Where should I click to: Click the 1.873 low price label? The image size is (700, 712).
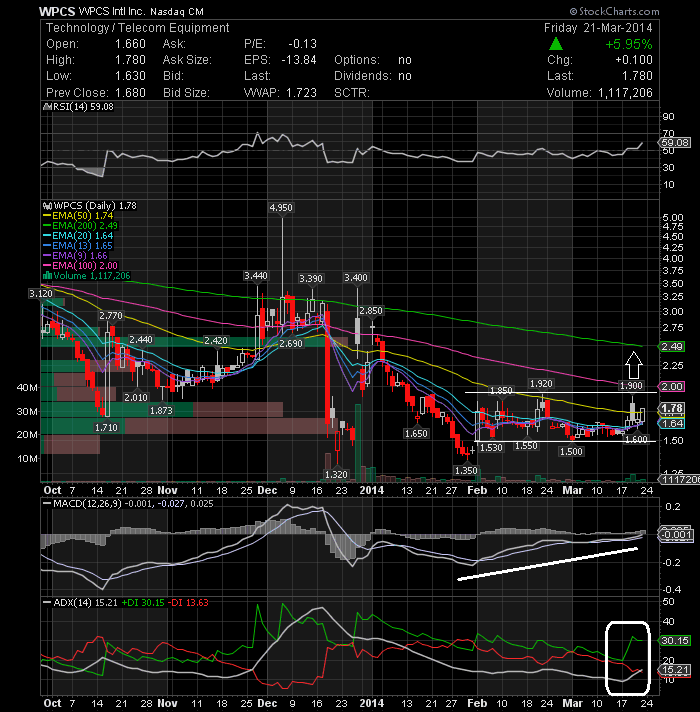tap(161, 410)
